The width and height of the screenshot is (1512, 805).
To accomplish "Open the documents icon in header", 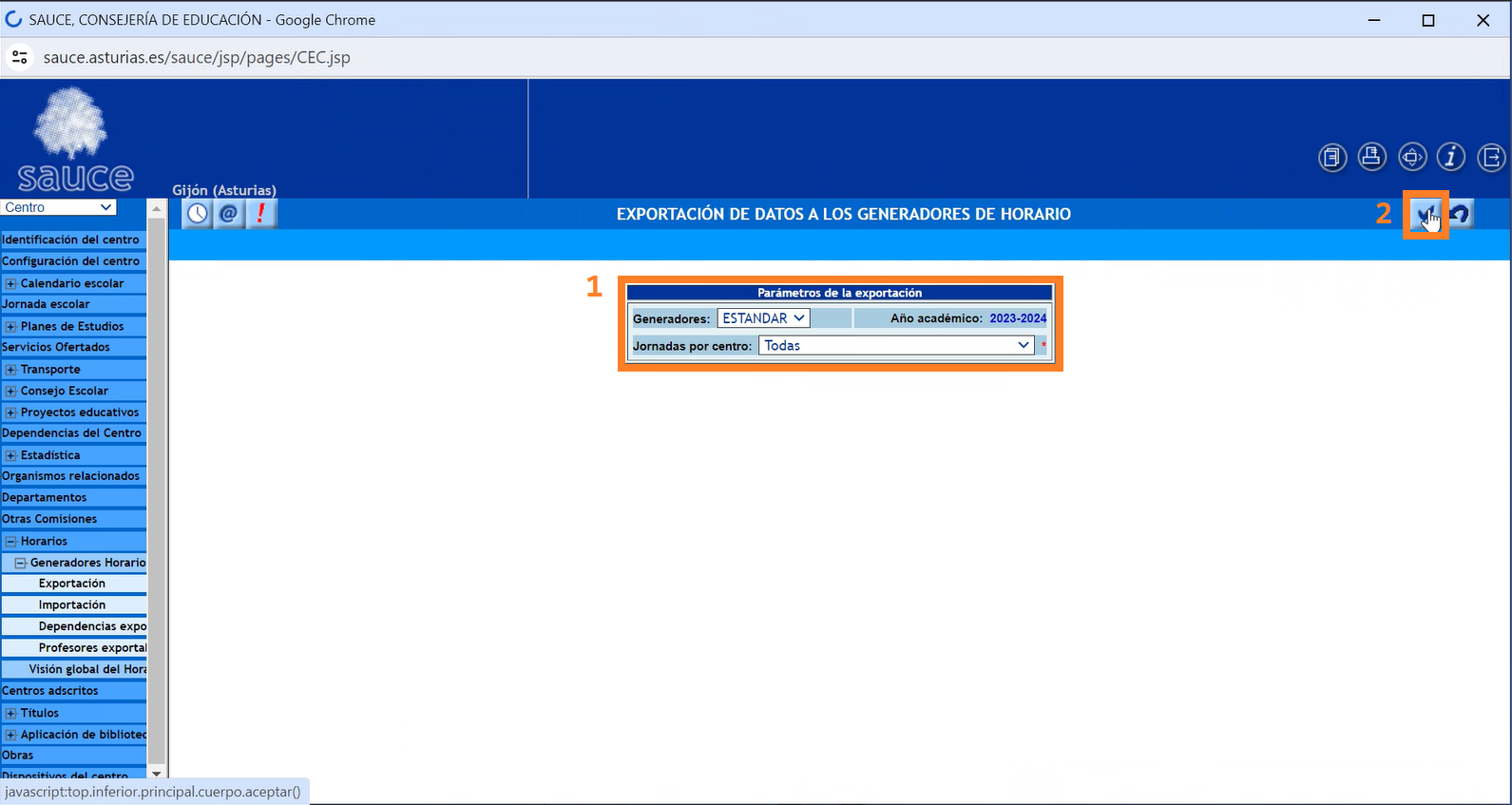I will pos(1332,157).
